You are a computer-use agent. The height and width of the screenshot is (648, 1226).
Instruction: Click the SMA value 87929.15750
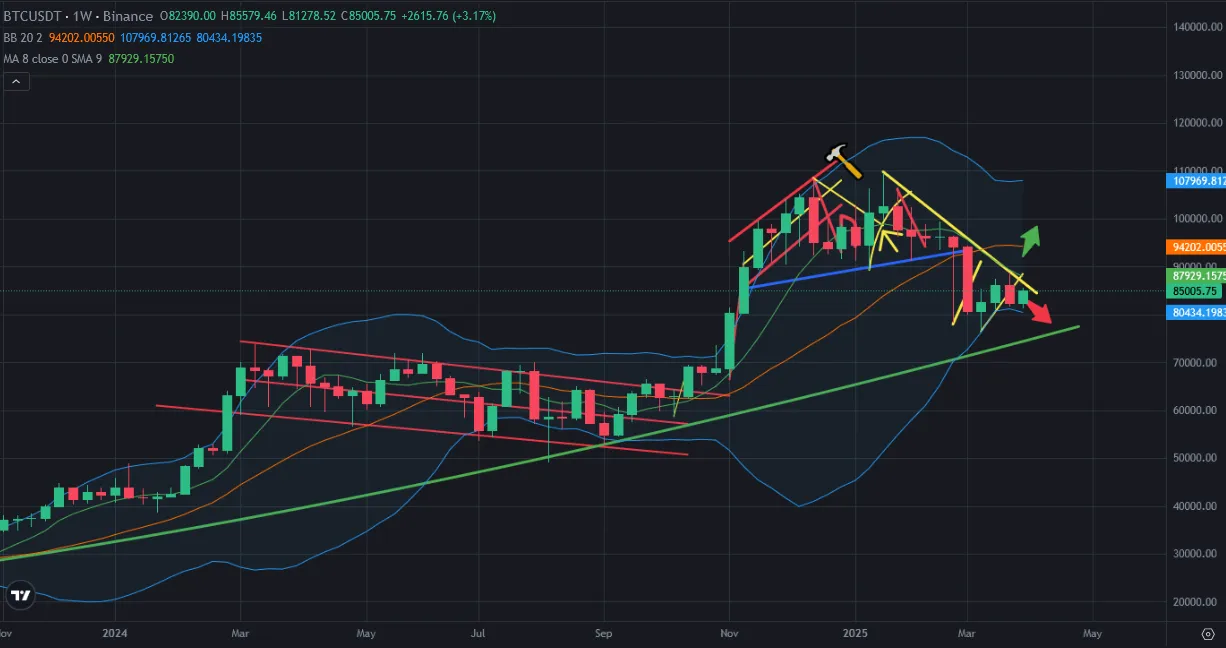pos(140,59)
